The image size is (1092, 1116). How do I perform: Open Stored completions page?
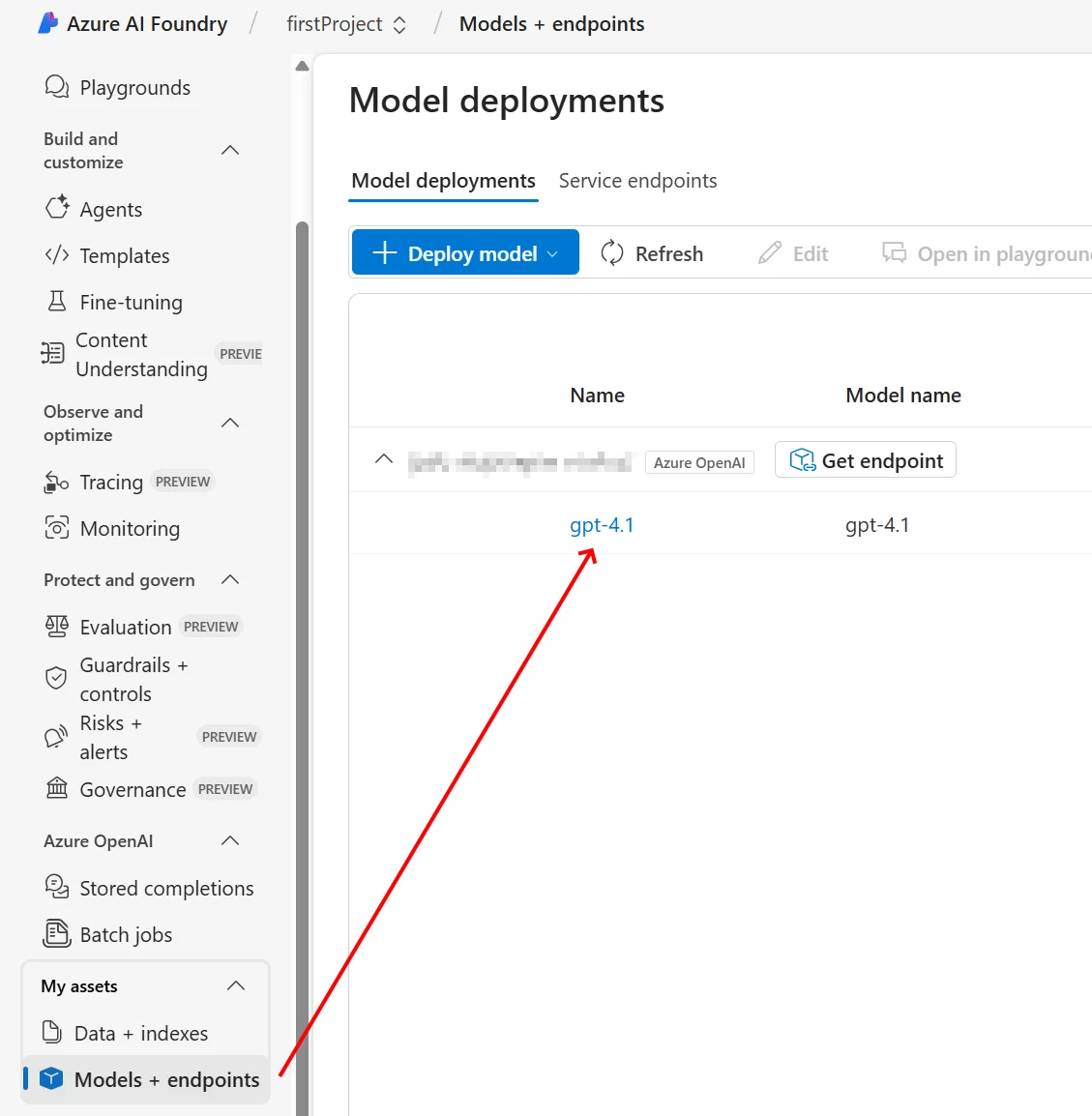point(166,888)
